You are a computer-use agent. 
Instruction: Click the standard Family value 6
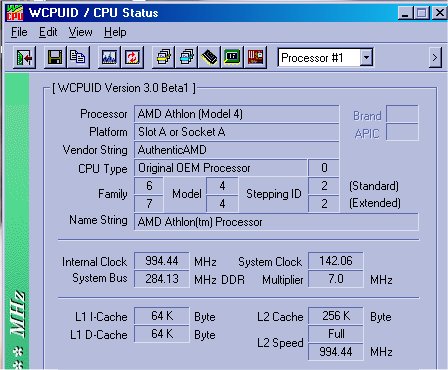149,186
